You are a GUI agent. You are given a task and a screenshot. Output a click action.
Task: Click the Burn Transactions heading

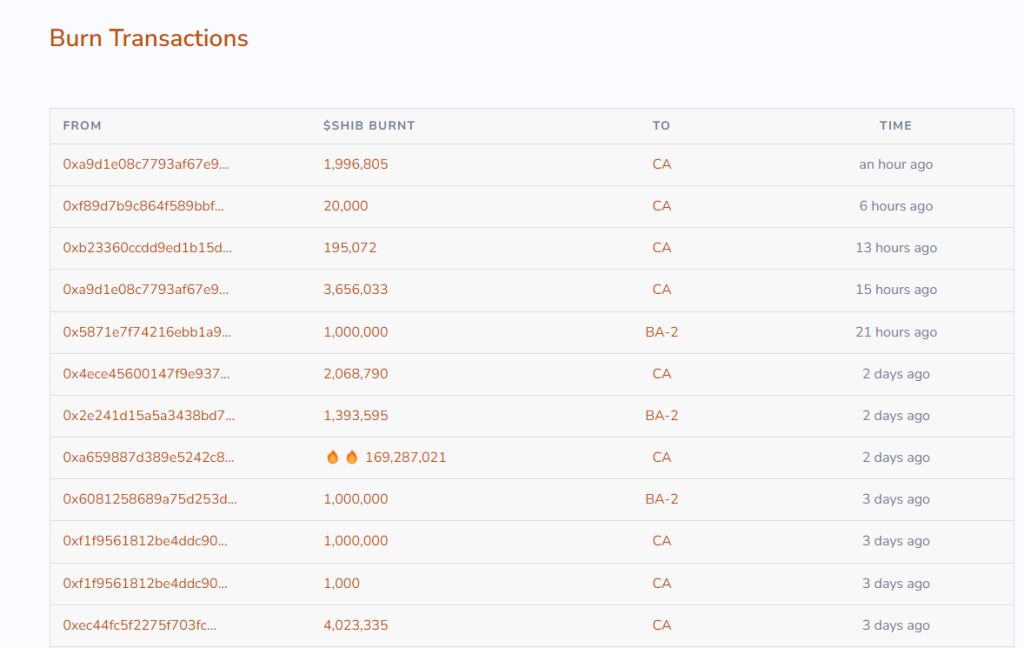[x=149, y=38]
